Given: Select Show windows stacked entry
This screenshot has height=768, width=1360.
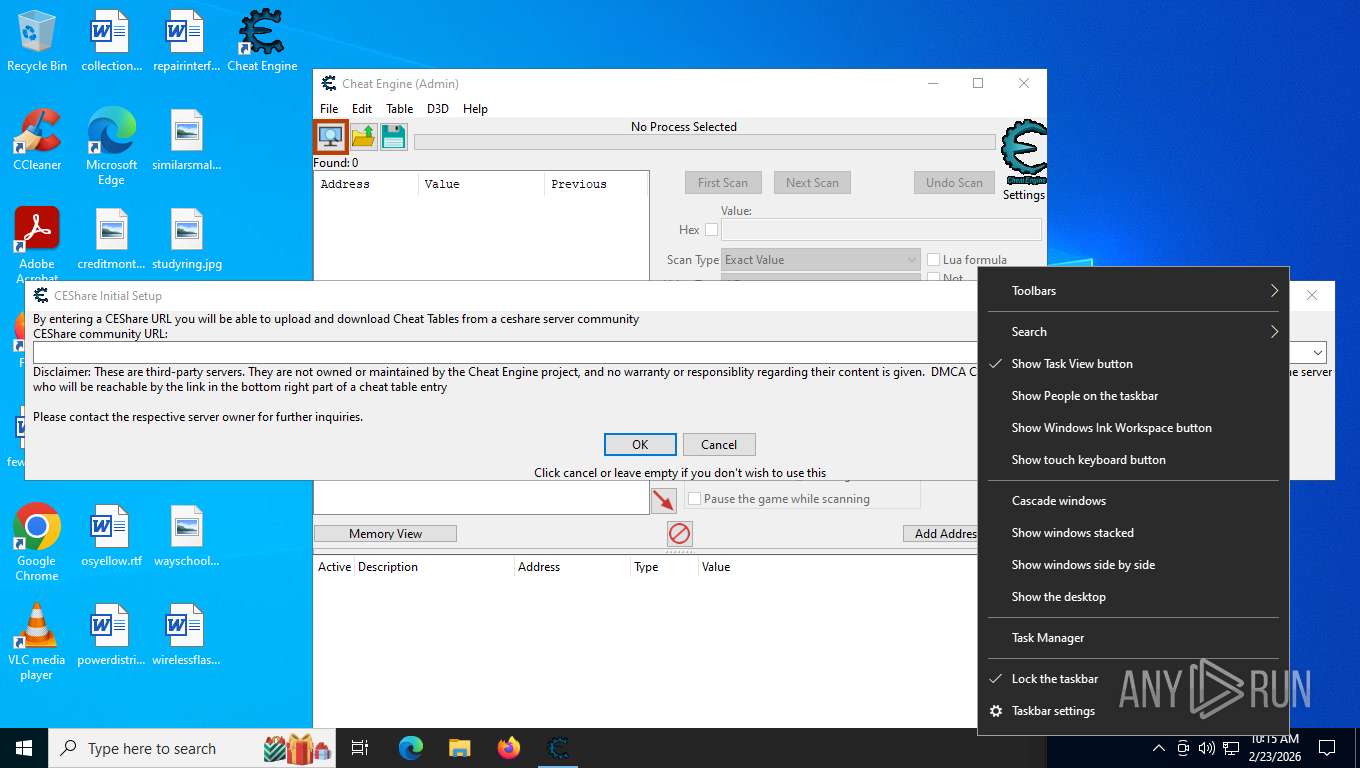Looking at the screenshot, I should [x=1133, y=533].
